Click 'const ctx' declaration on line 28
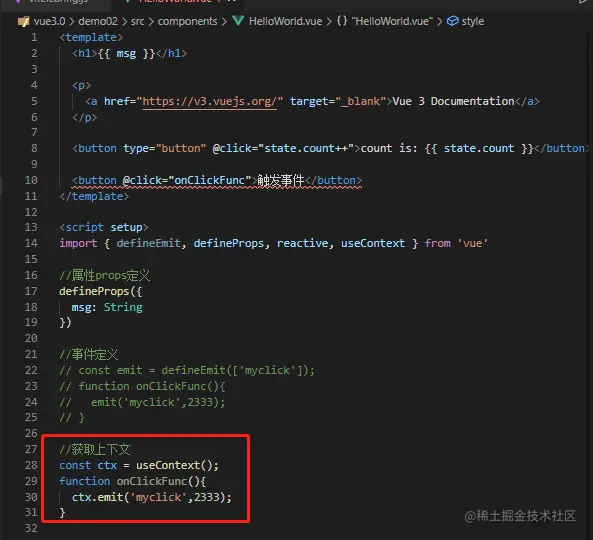This screenshot has width=593, height=540. click(88, 465)
